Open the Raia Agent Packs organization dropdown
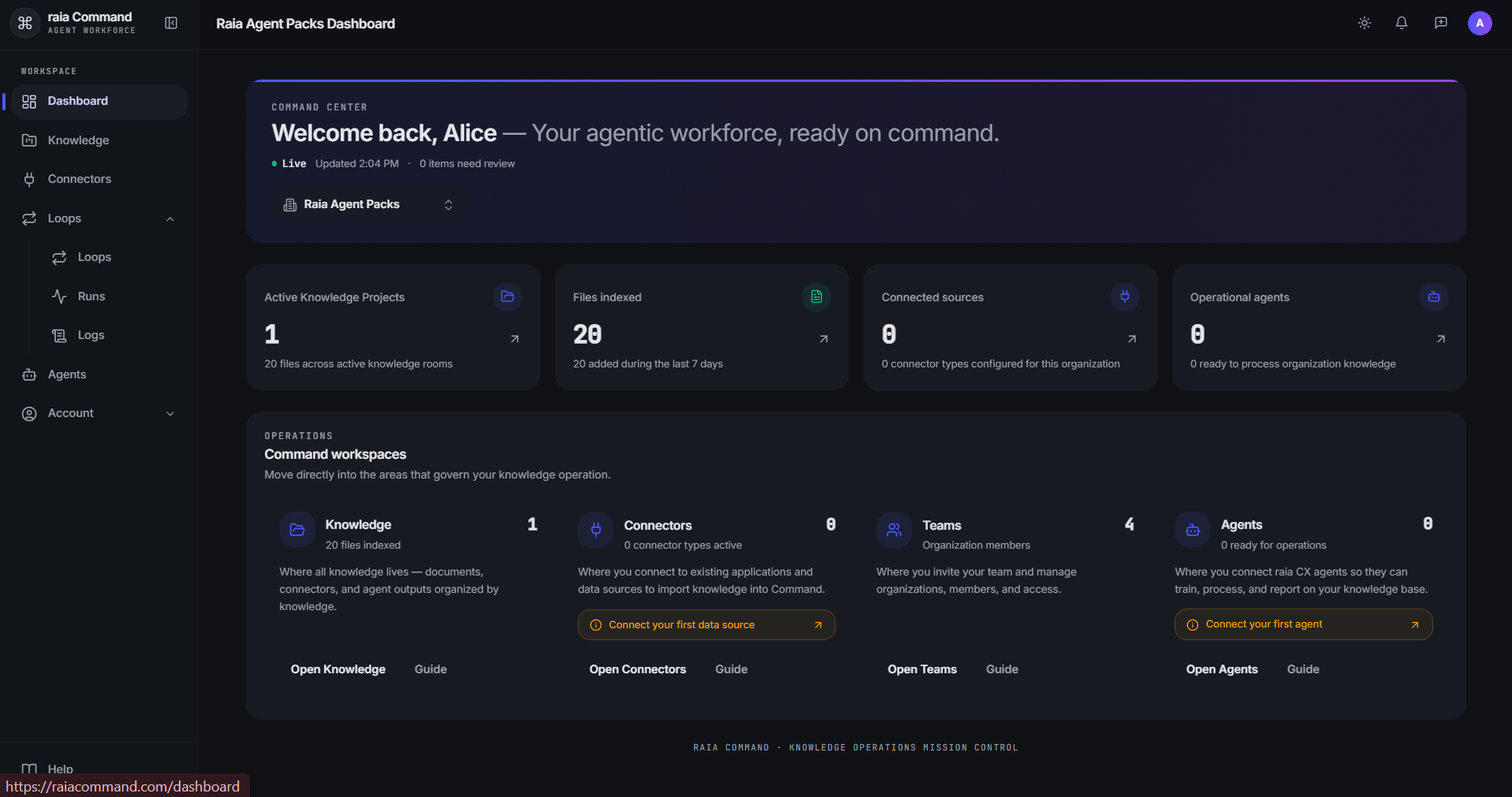This screenshot has height=797, width=1512. tap(368, 205)
